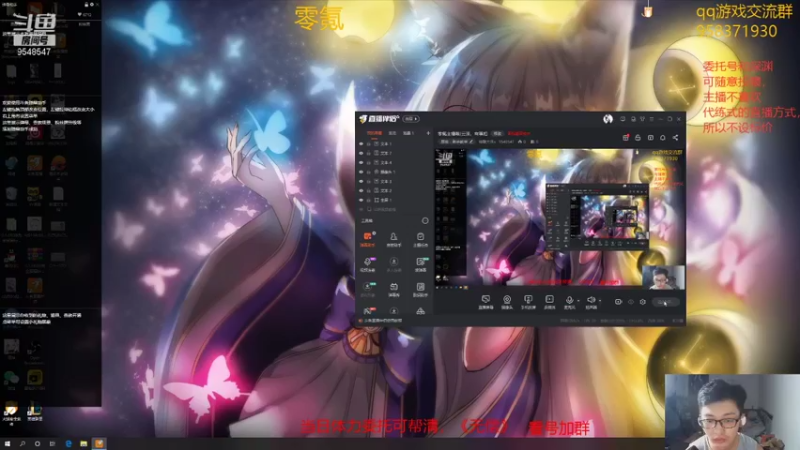
Task: Click the start streaming button
Action: coord(666,302)
